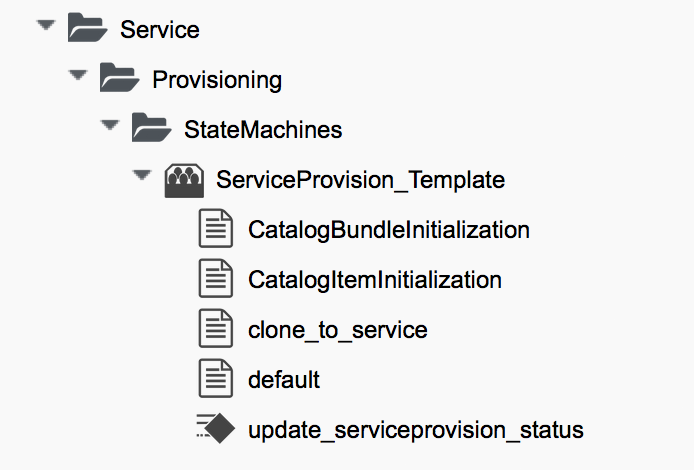The image size is (694, 470).
Task: Collapse the Service tree node
Action: point(44,27)
